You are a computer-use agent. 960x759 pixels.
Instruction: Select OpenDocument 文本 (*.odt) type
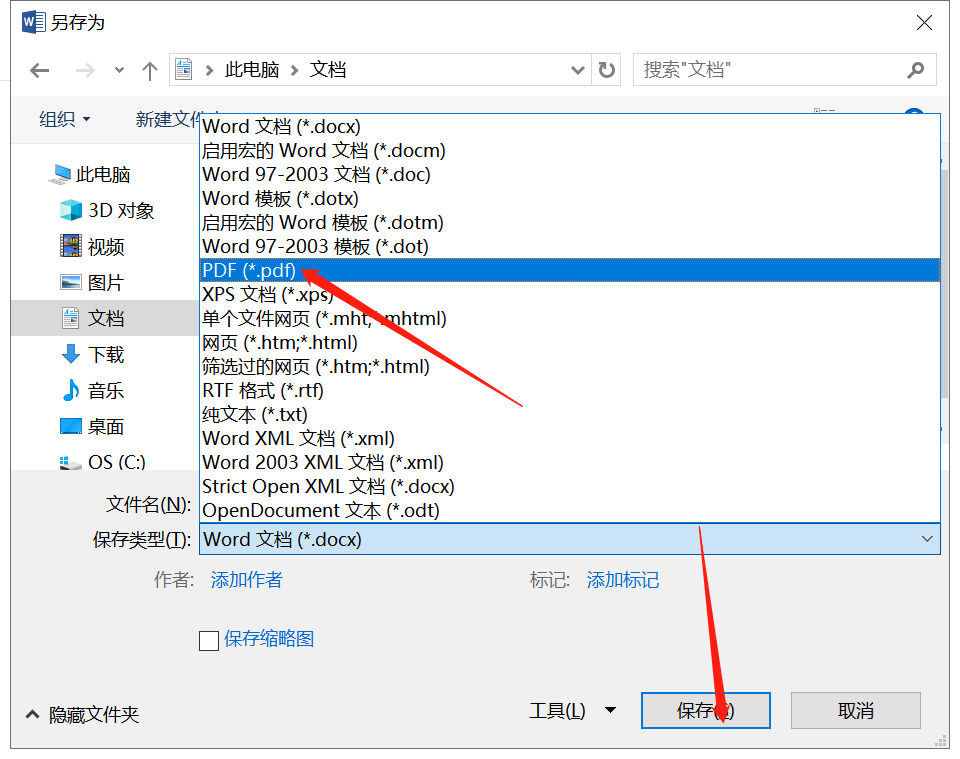(570, 510)
